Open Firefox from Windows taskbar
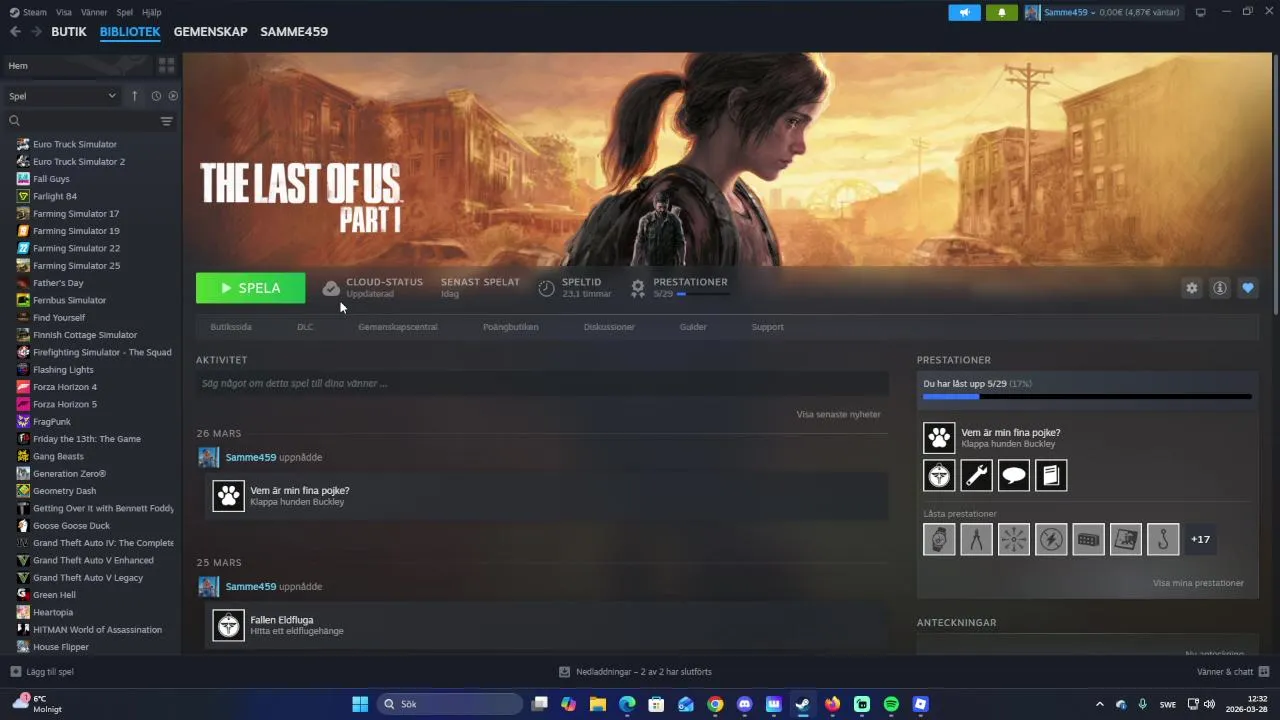This screenshot has height=720, width=1280. click(x=832, y=704)
